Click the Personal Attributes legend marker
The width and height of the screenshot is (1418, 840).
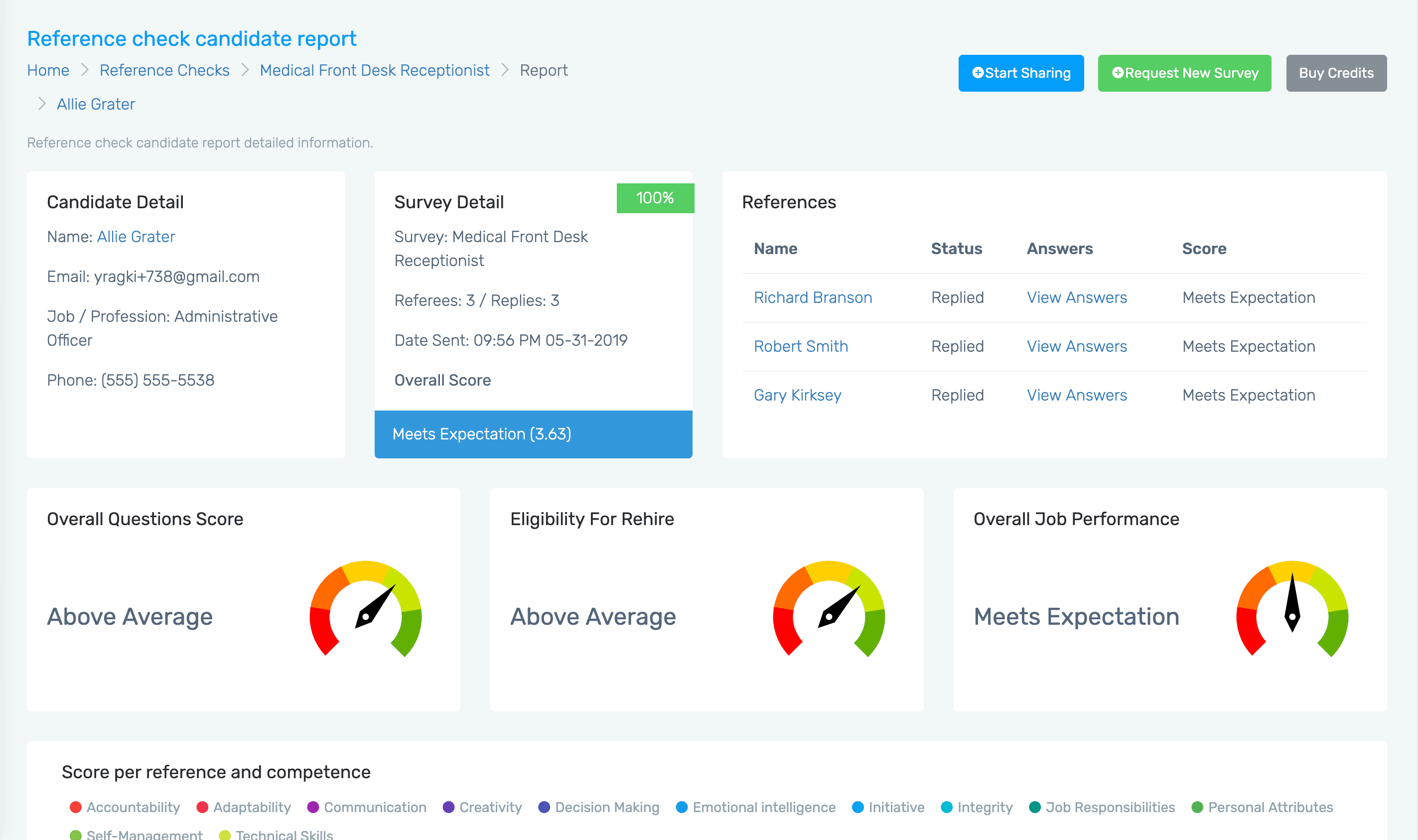(x=1197, y=807)
